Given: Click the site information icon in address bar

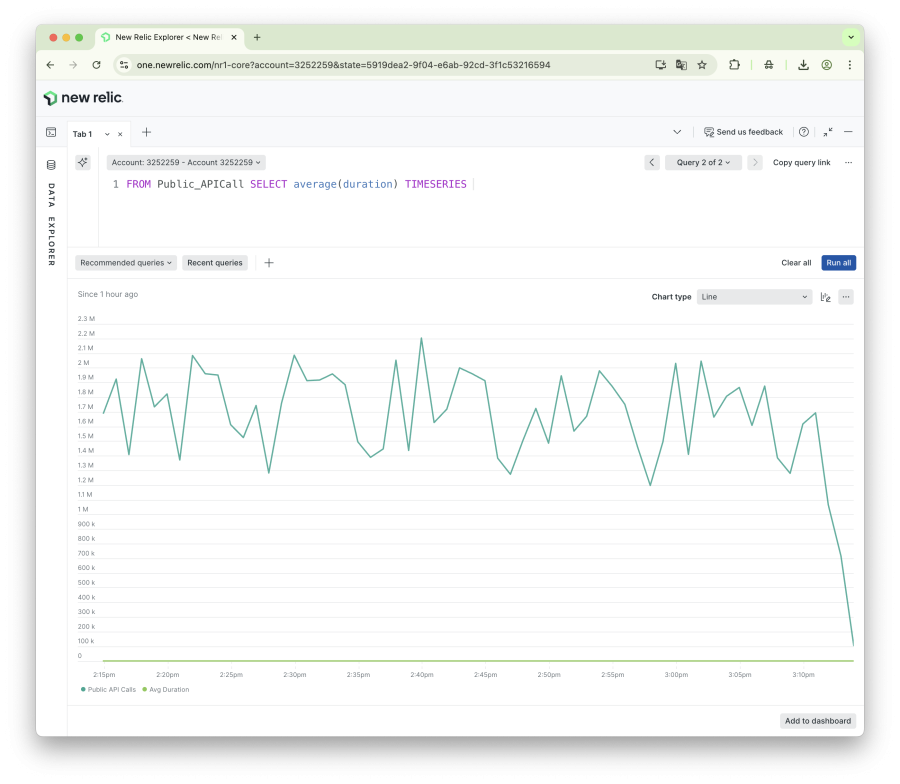Looking at the screenshot, I should [124, 65].
